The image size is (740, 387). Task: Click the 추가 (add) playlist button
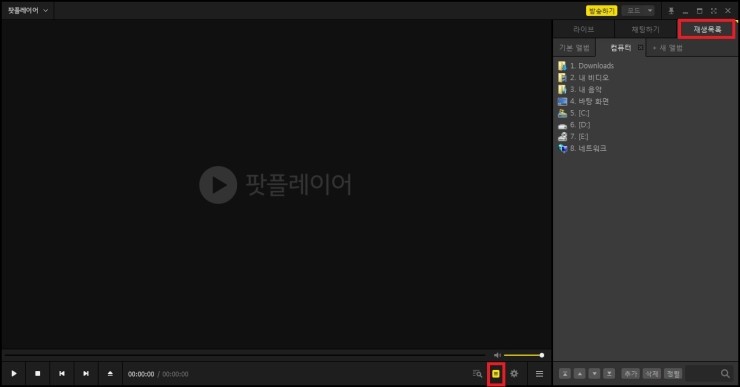click(x=631, y=374)
